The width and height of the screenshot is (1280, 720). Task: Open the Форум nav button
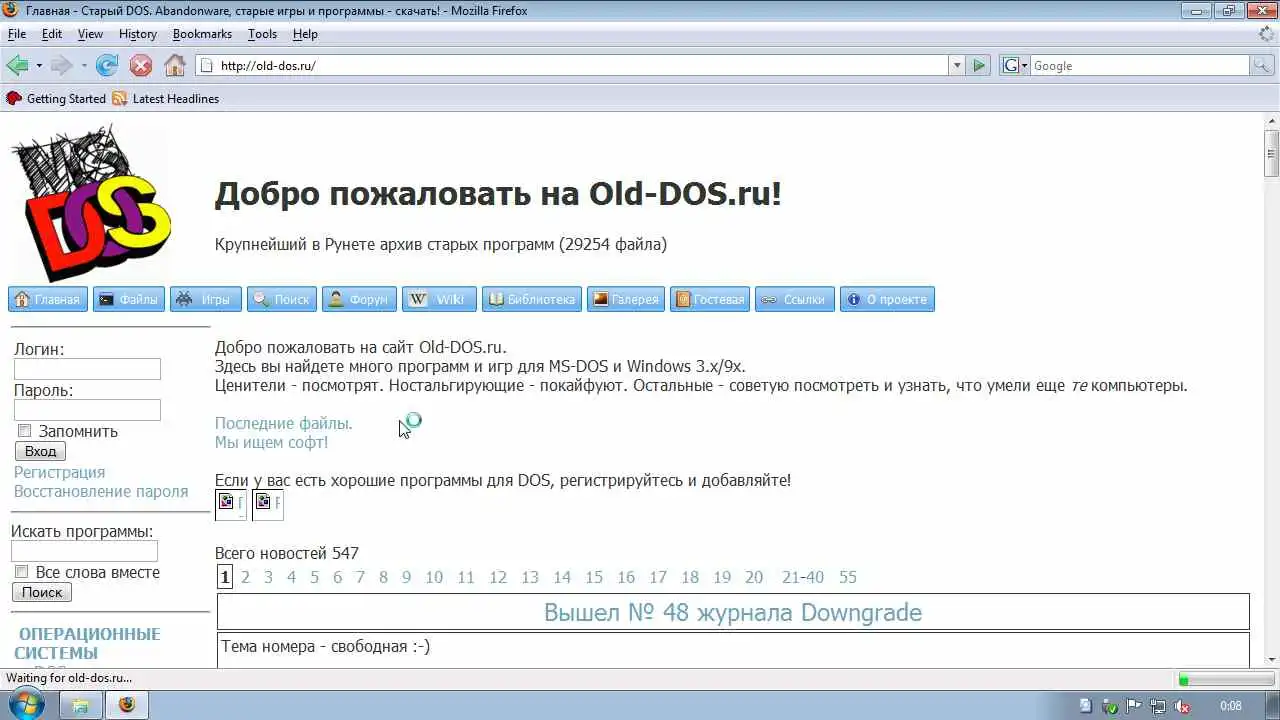(359, 299)
